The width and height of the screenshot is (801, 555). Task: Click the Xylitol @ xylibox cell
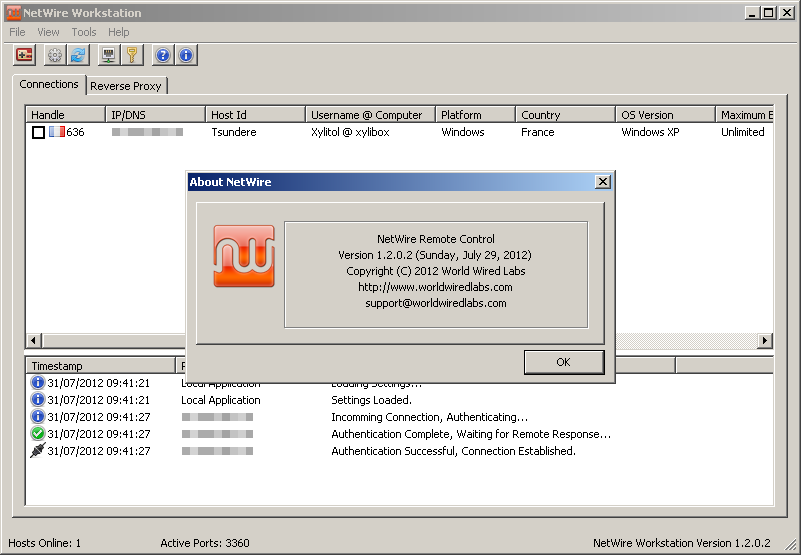pyautogui.click(x=350, y=132)
